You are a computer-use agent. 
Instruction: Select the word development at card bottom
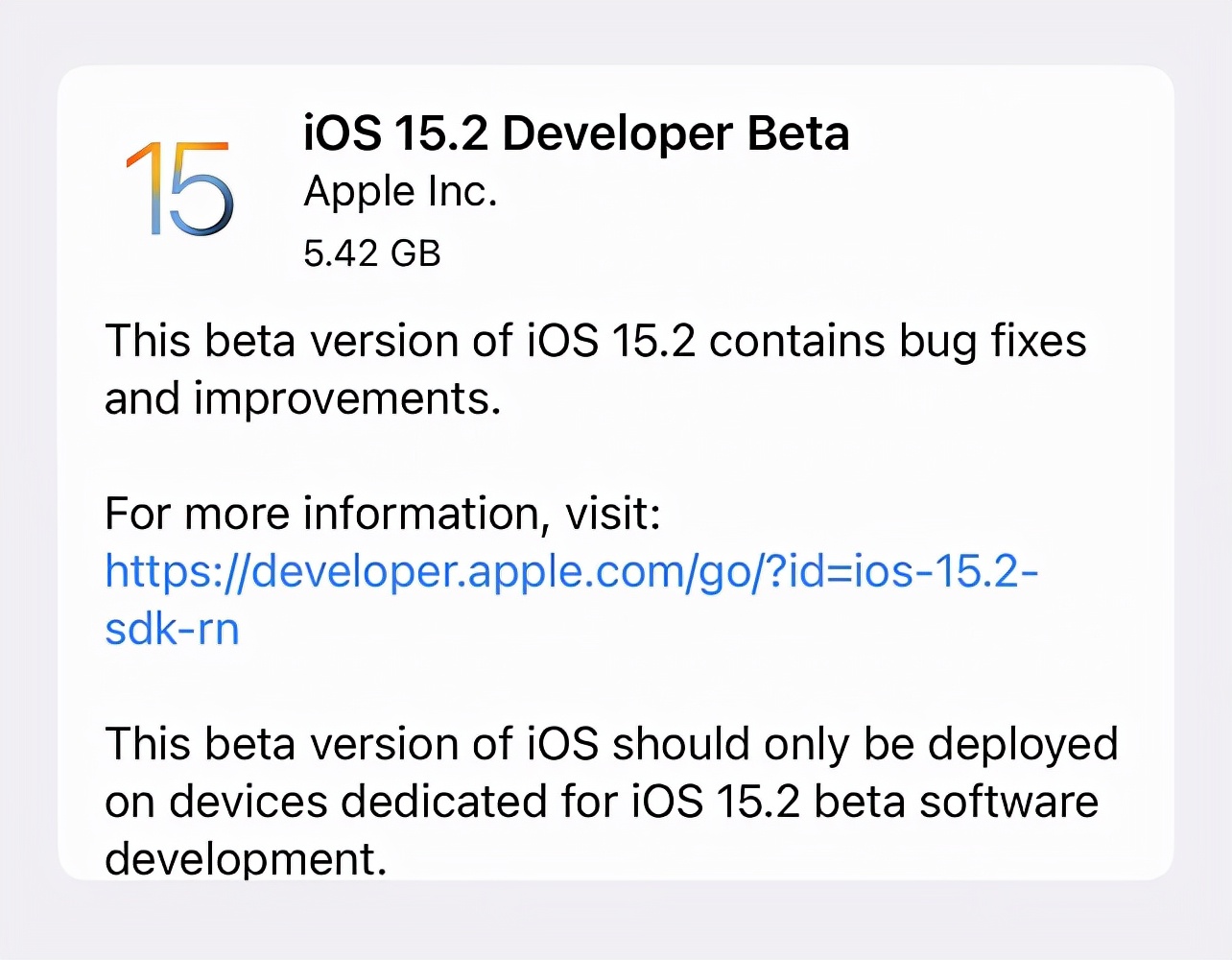[244, 857]
